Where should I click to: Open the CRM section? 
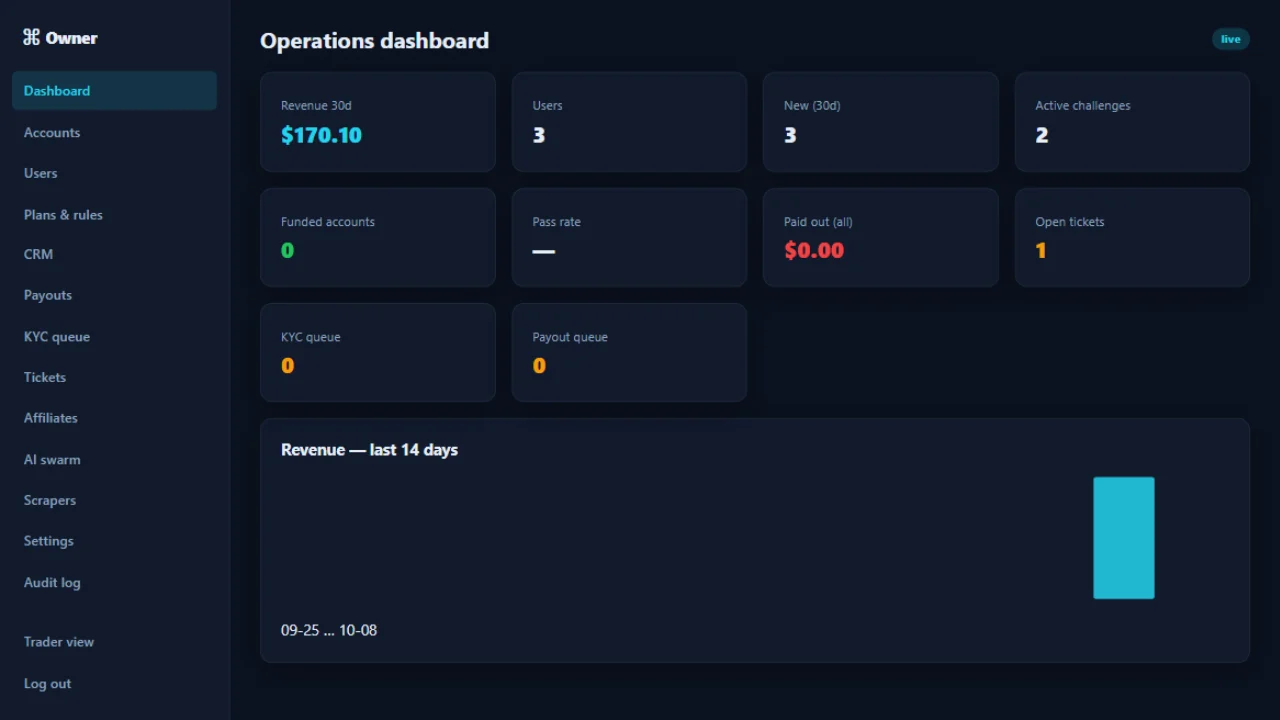tap(114, 254)
